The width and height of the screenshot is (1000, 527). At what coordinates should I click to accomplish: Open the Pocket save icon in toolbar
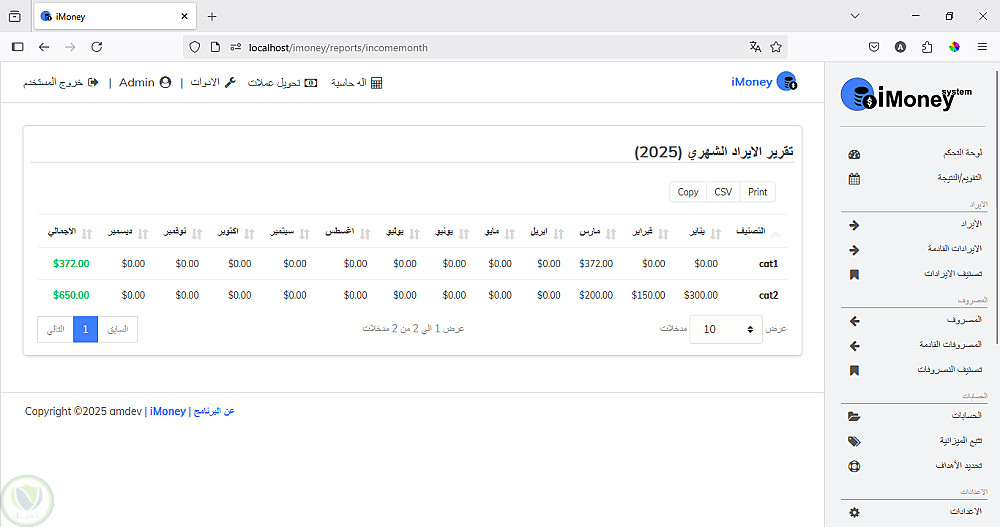click(x=874, y=47)
